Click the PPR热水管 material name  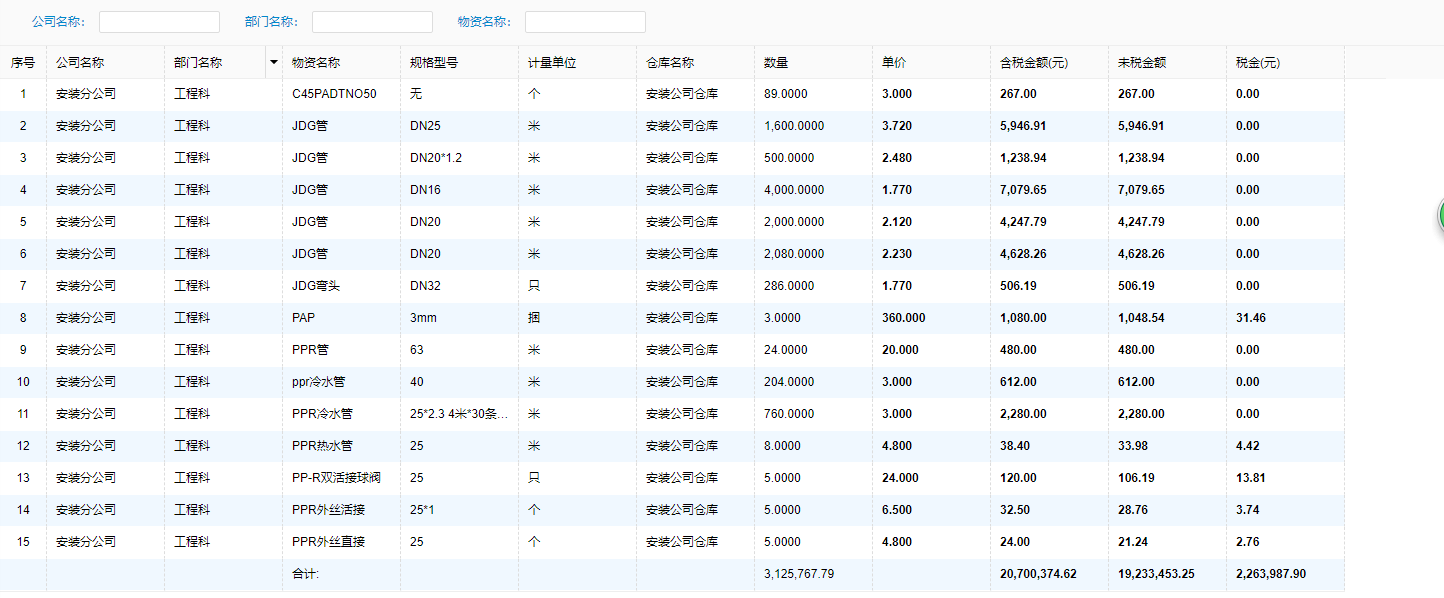pos(322,446)
